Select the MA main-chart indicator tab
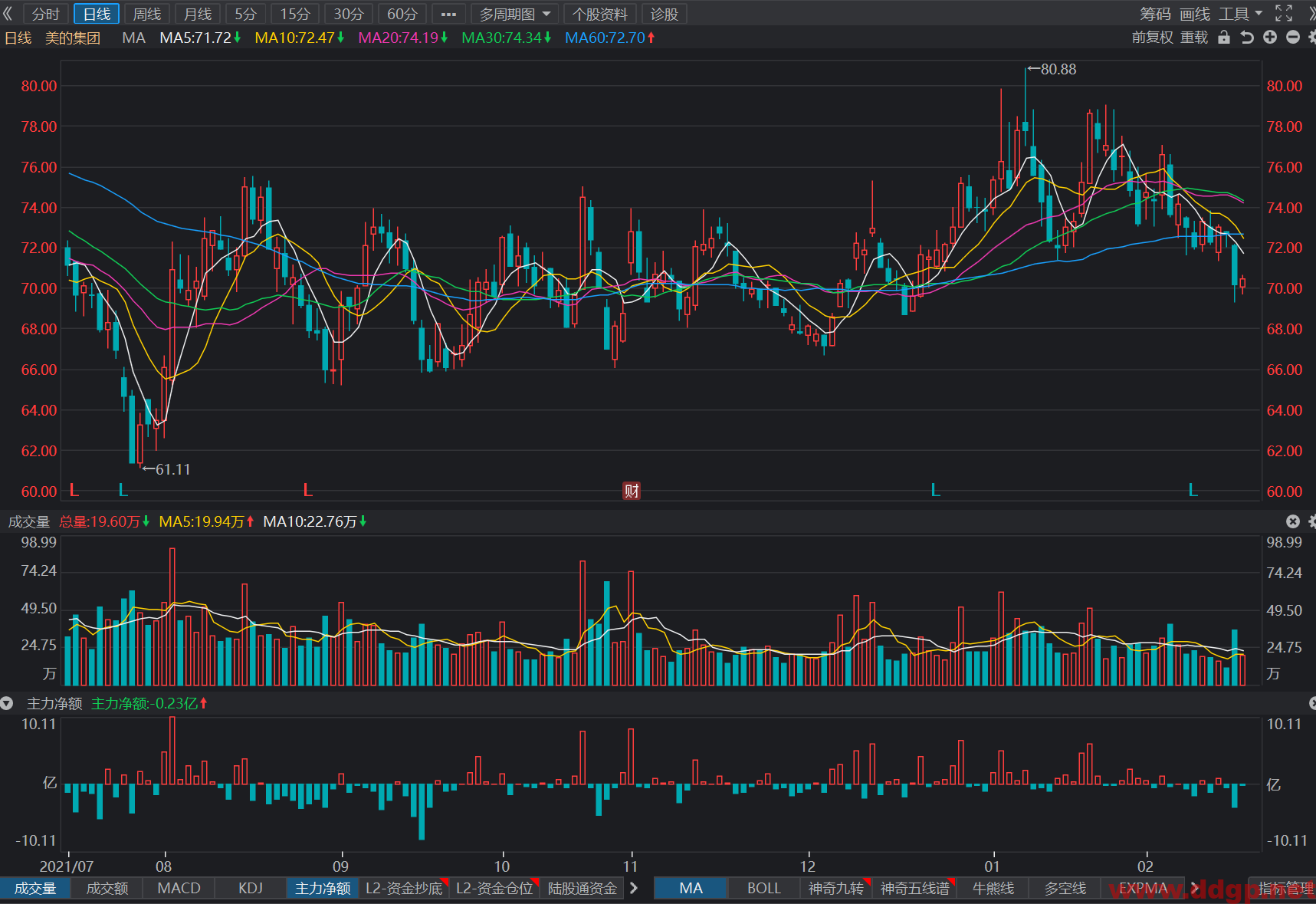 tap(691, 888)
